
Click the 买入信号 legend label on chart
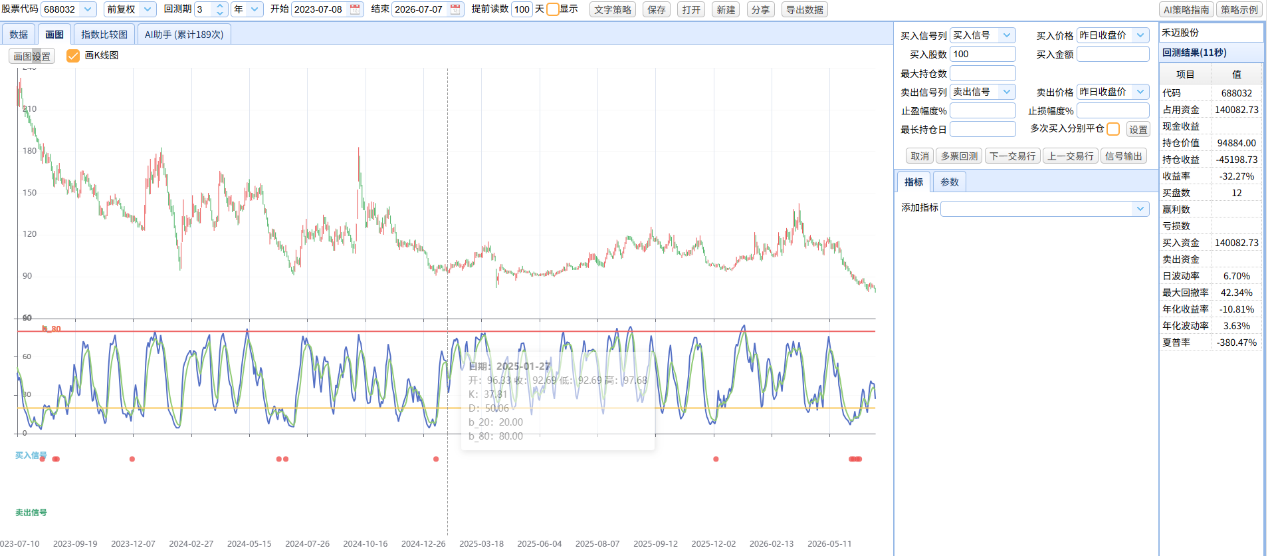click(x=31, y=455)
